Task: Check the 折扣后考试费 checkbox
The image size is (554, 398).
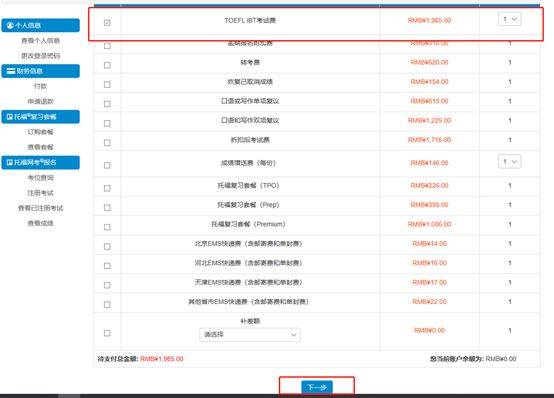Action: pos(107,143)
